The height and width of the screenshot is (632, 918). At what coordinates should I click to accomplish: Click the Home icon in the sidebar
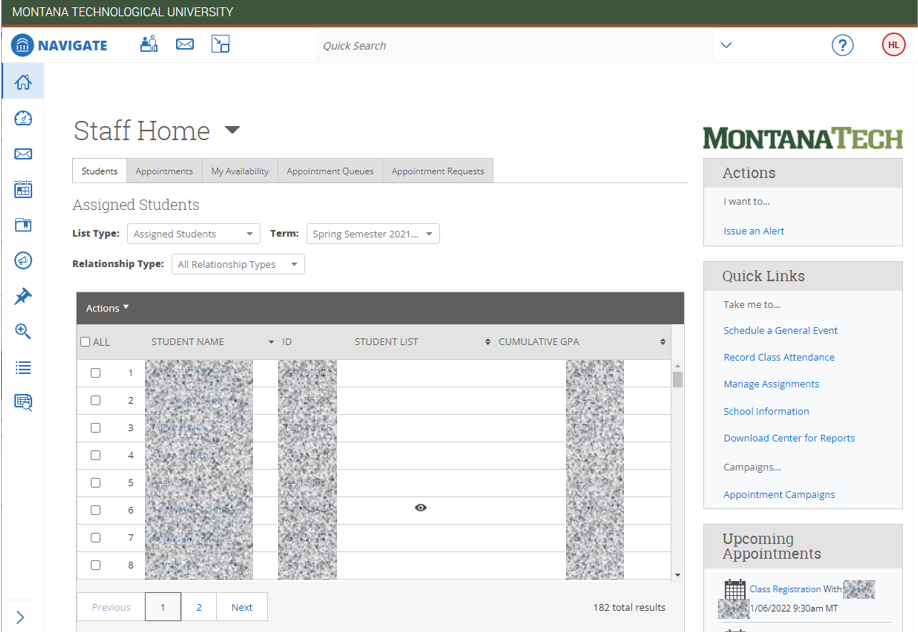coord(23,83)
